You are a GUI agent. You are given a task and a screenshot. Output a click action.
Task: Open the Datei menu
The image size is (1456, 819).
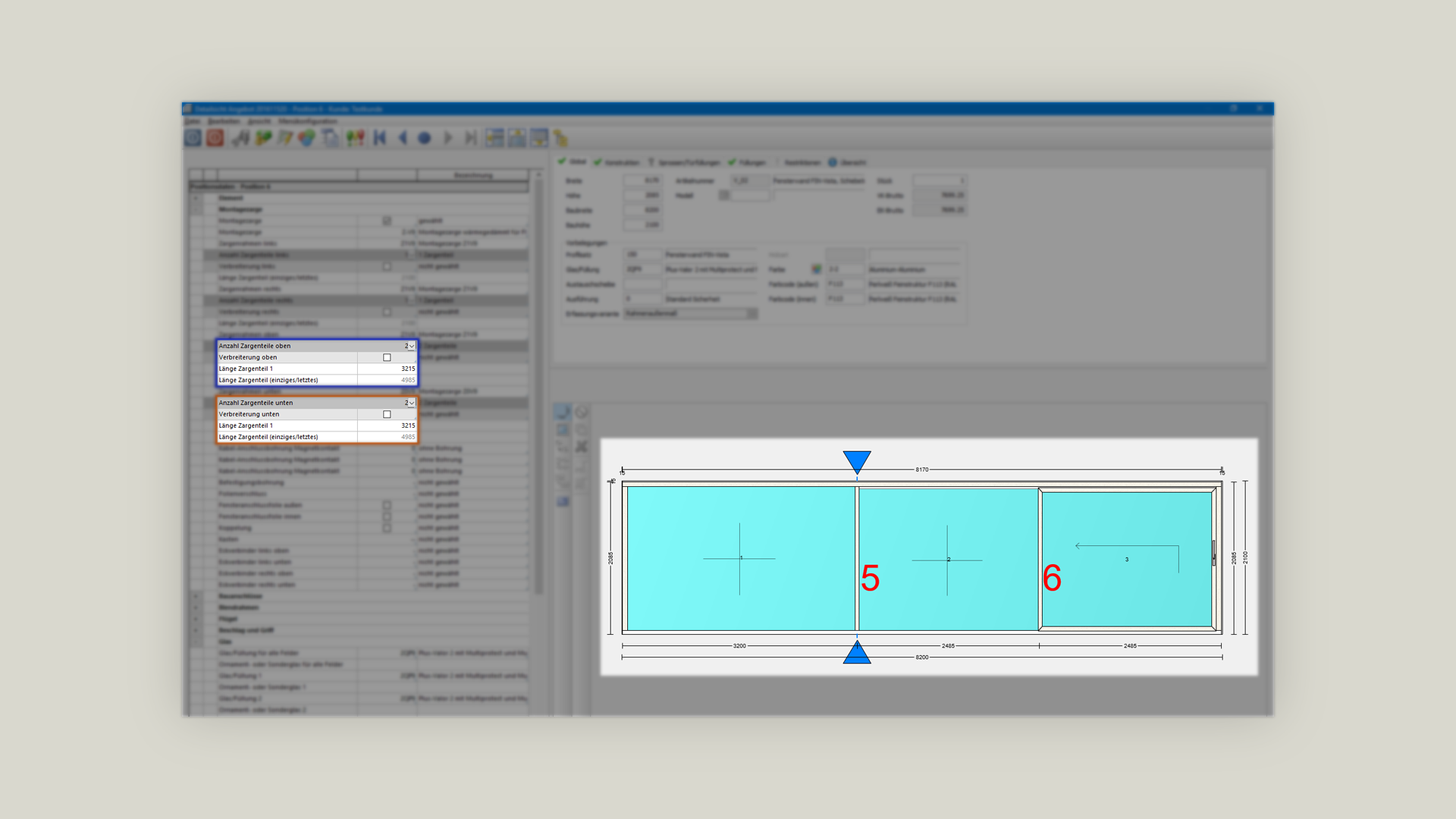pos(193,121)
